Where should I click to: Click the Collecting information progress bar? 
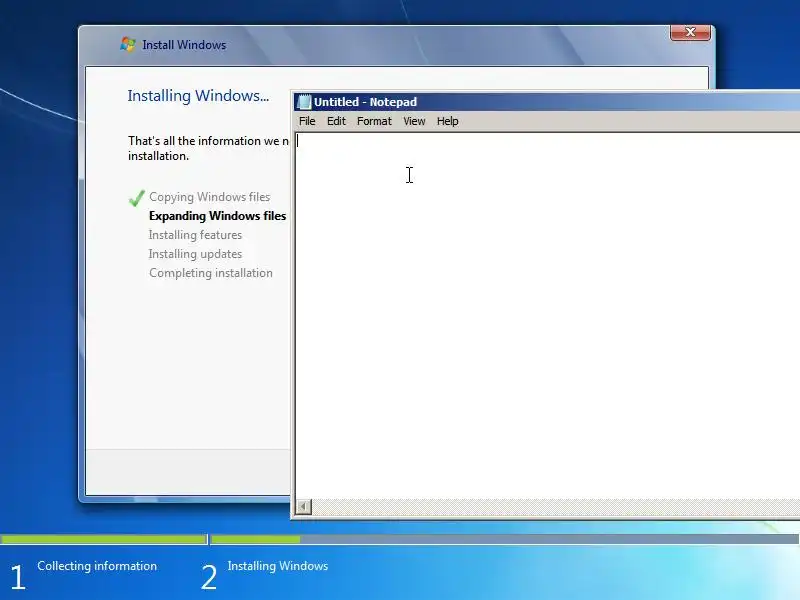click(104, 539)
